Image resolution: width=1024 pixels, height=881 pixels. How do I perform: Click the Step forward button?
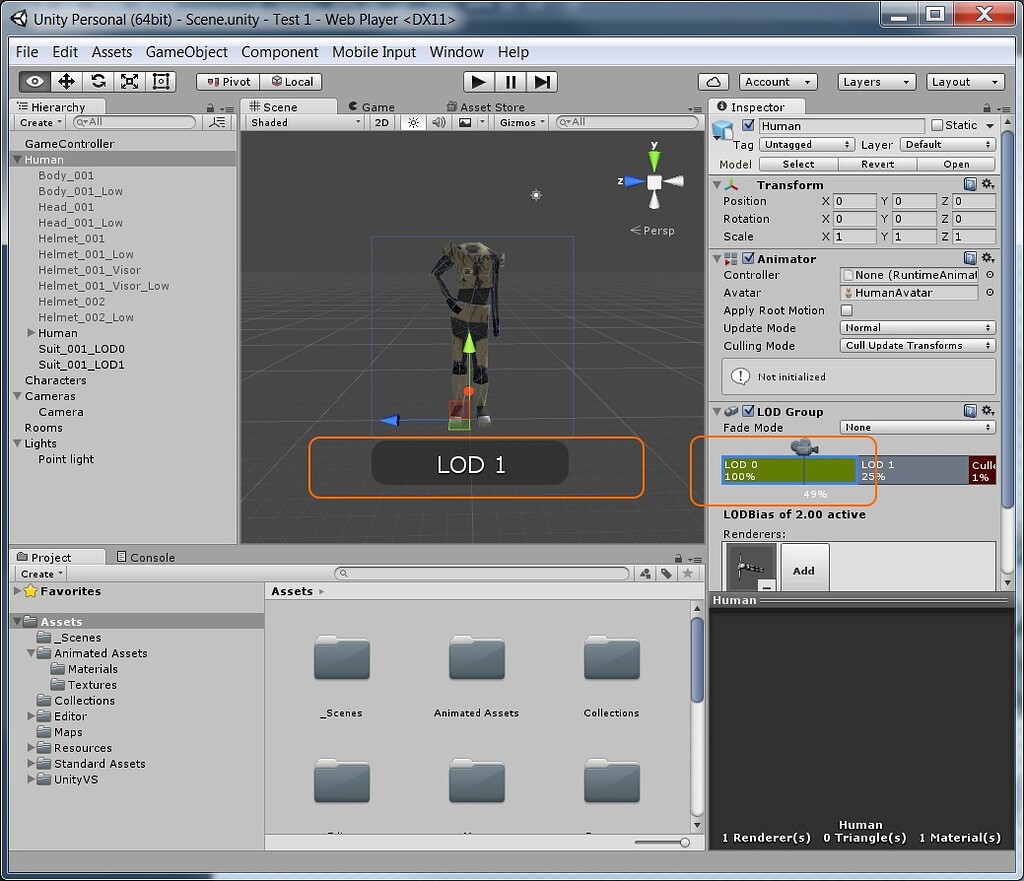[542, 82]
